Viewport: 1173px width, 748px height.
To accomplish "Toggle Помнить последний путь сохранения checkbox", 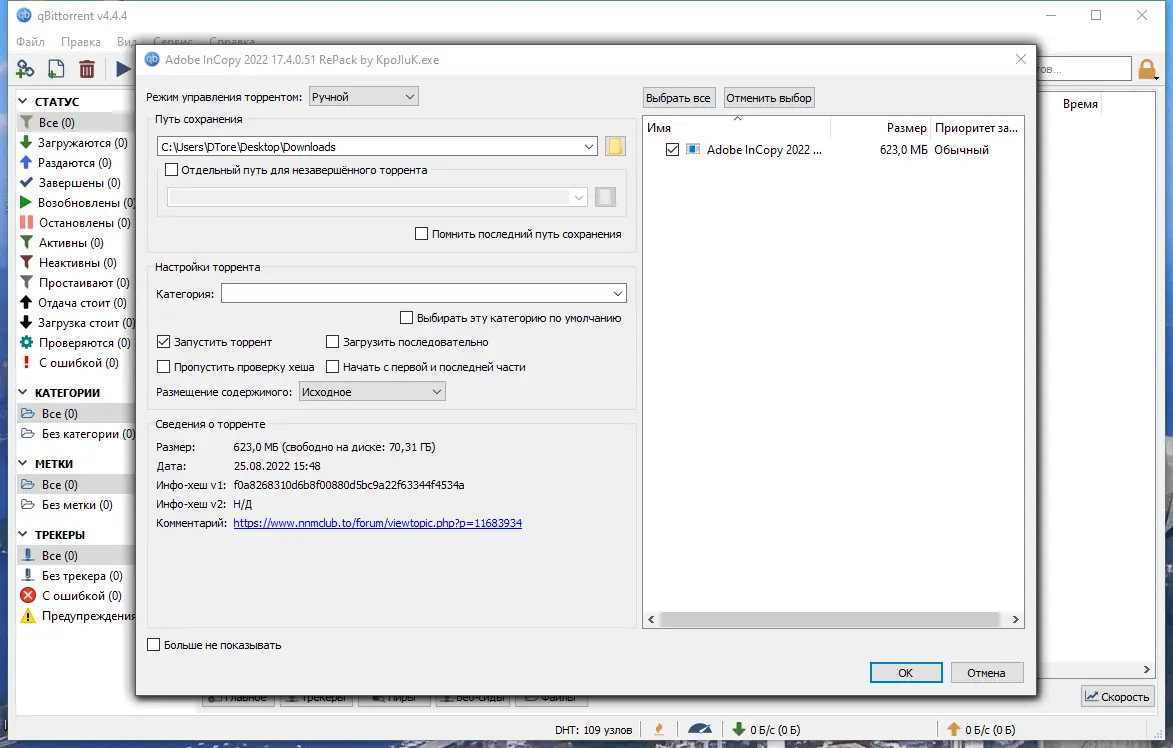I will [x=422, y=234].
